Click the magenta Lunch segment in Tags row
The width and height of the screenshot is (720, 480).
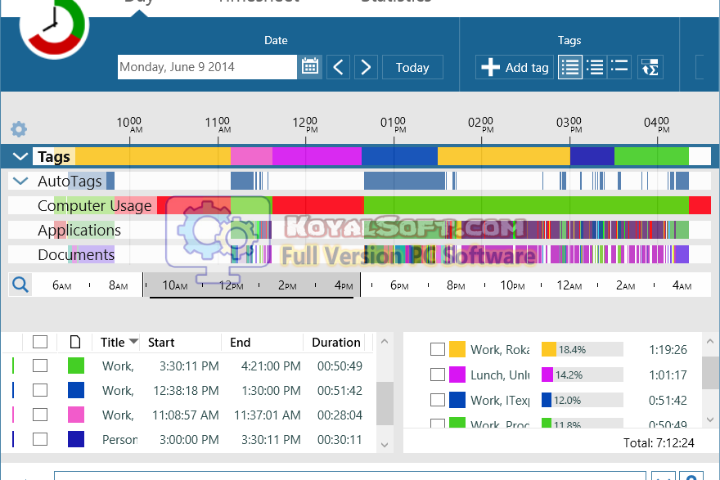click(x=317, y=157)
